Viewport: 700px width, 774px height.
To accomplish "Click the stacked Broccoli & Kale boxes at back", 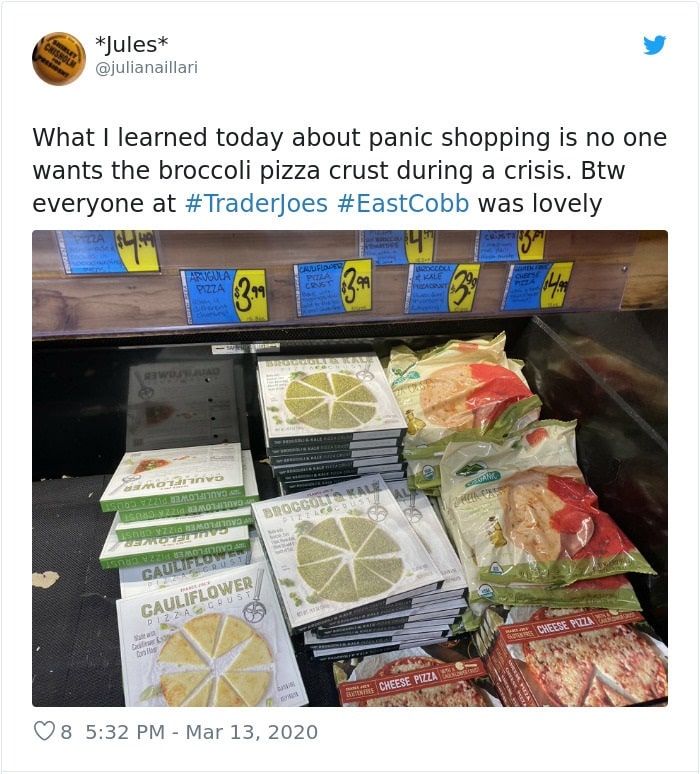I will (x=331, y=420).
